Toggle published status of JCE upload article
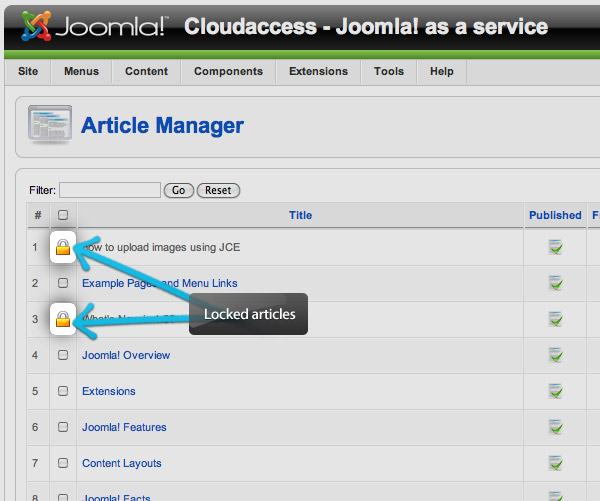The height and width of the screenshot is (501, 600). (x=555, y=247)
